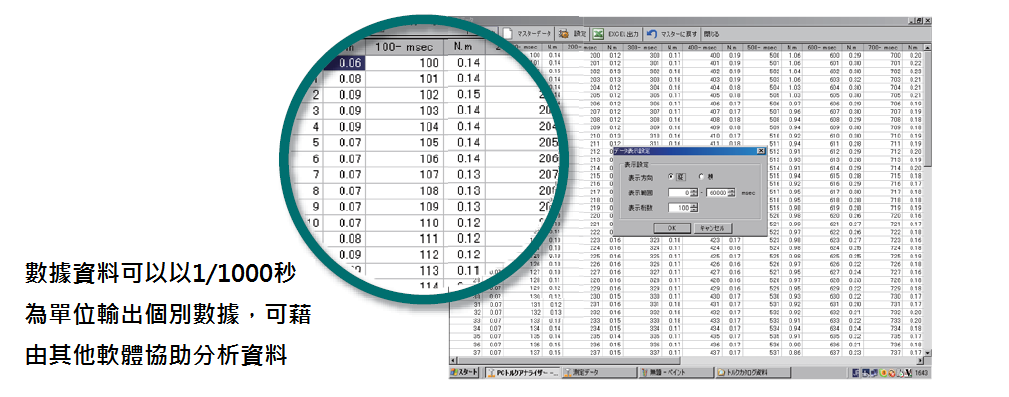The width and height of the screenshot is (1009, 397).
Task: Click the 60000 msec range end spinner
Action: 731,192
